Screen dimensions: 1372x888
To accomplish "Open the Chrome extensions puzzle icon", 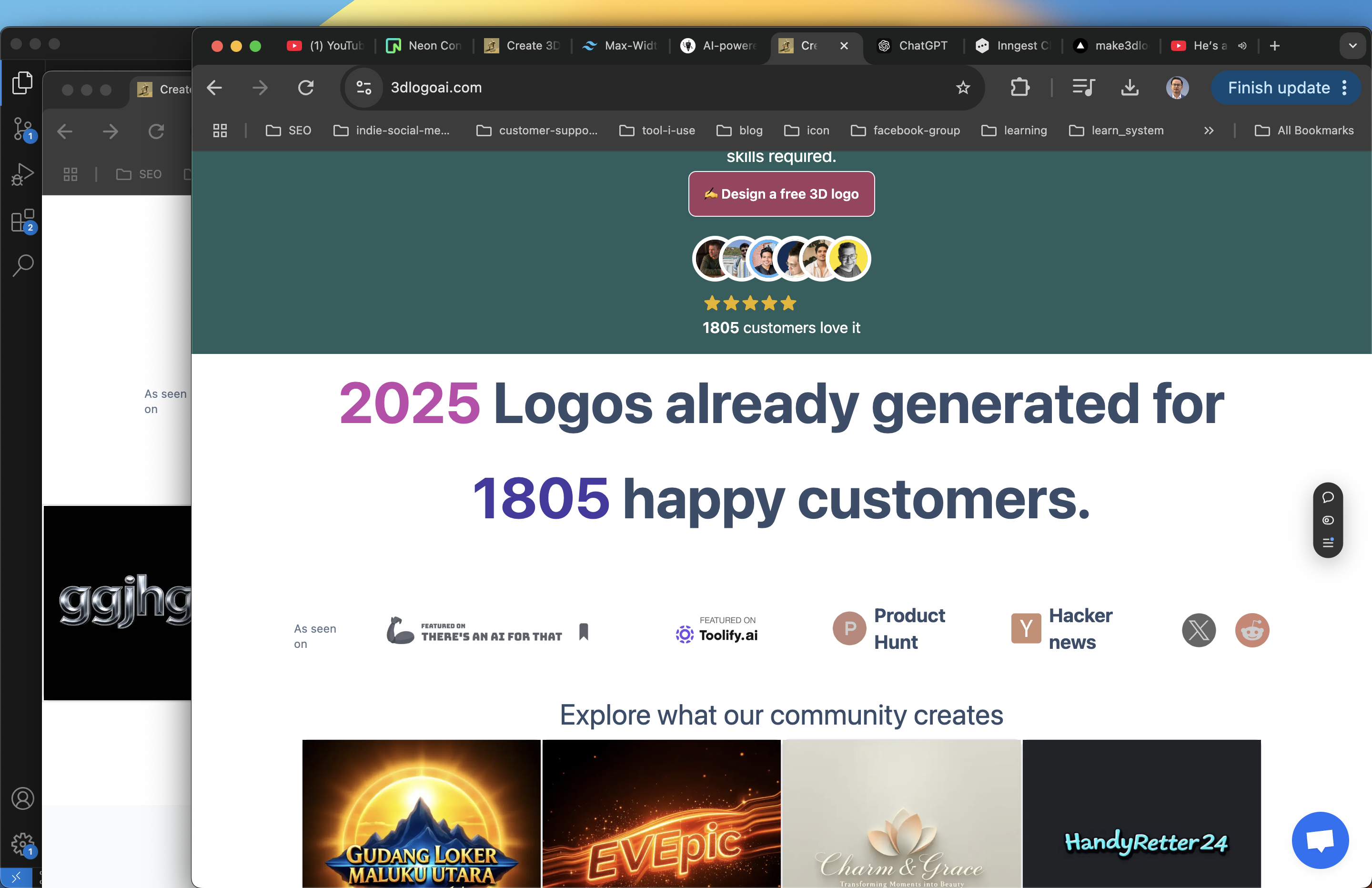I will (x=1020, y=88).
